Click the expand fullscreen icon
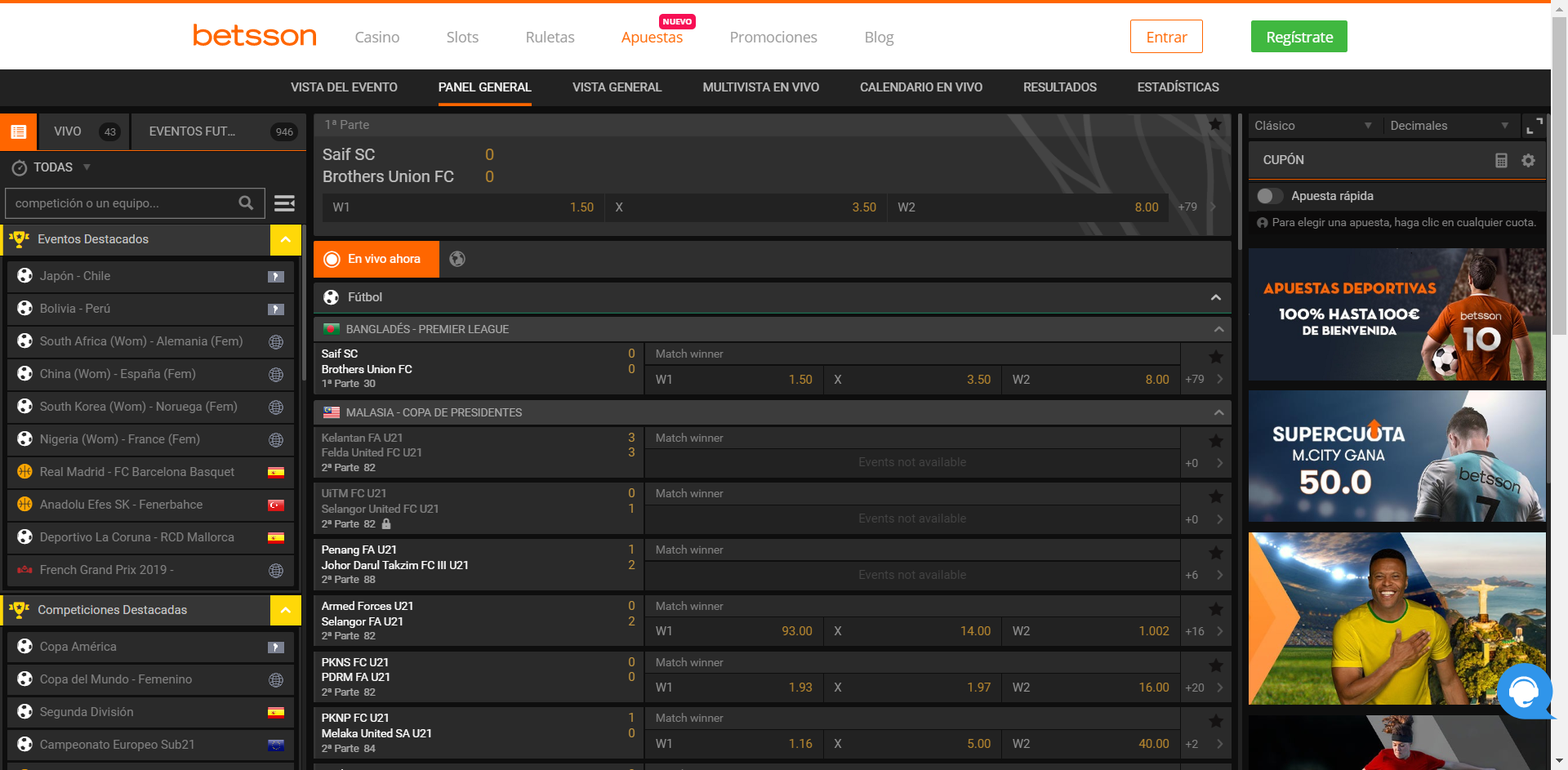This screenshot has width=1568, height=770. (x=1535, y=126)
